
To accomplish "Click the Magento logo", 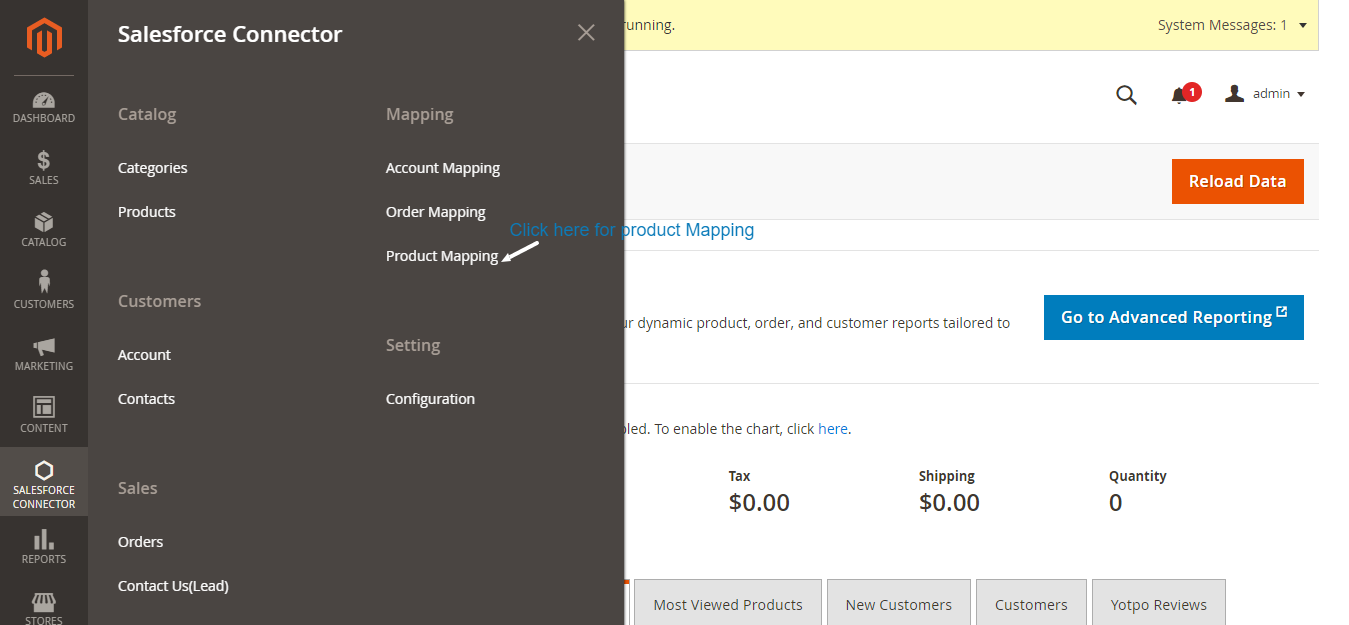I will (43, 38).
